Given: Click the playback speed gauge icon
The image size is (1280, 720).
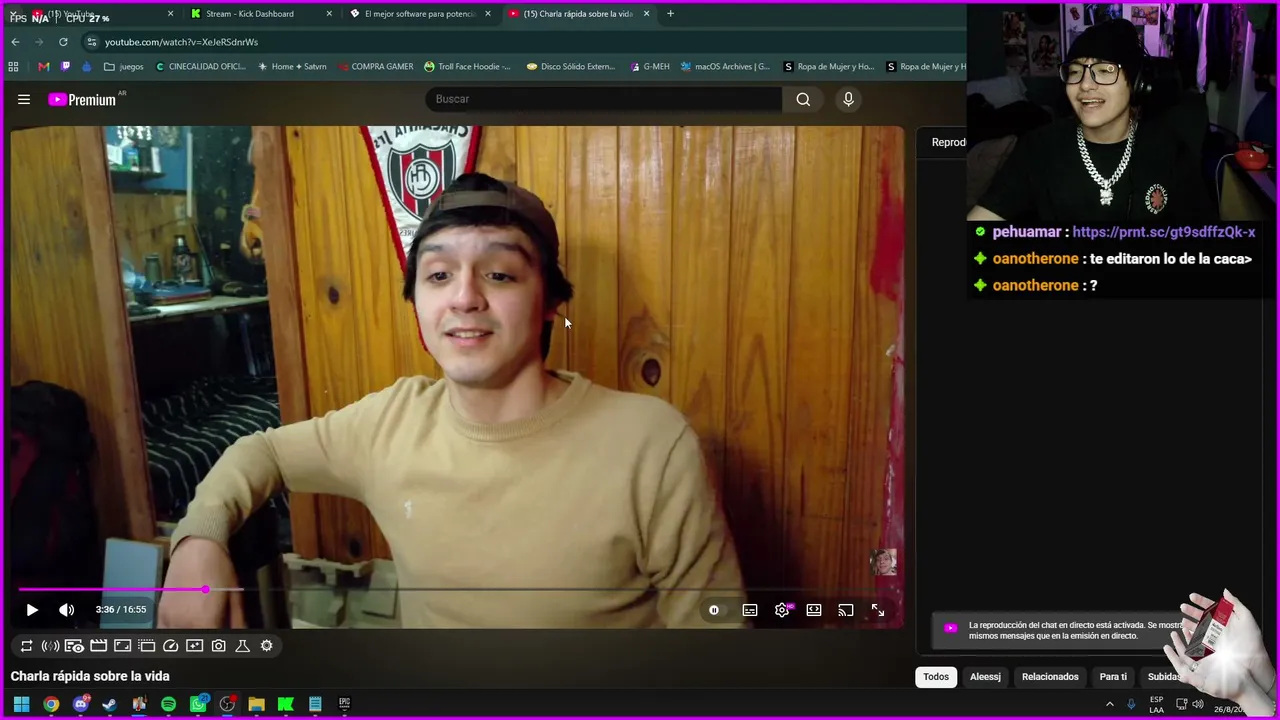Looking at the screenshot, I should coord(170,646).
